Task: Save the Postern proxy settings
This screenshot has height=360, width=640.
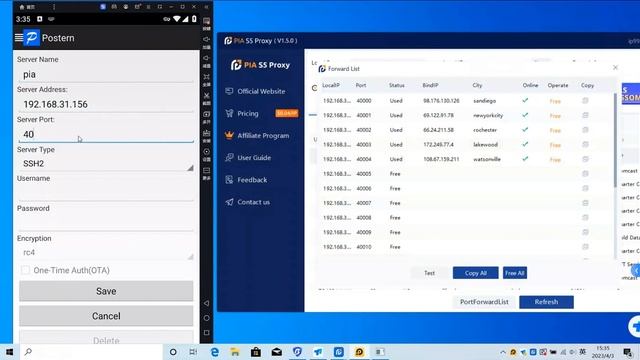Action: (106, 291)
